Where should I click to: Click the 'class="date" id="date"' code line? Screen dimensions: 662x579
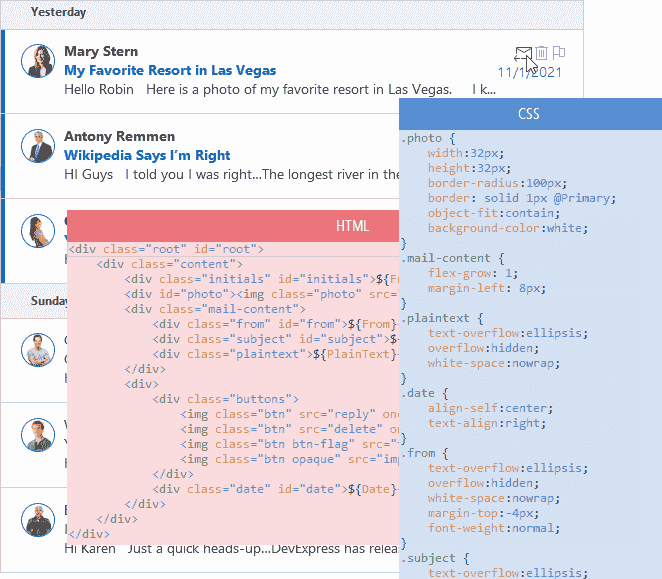(x=276, y=489)
